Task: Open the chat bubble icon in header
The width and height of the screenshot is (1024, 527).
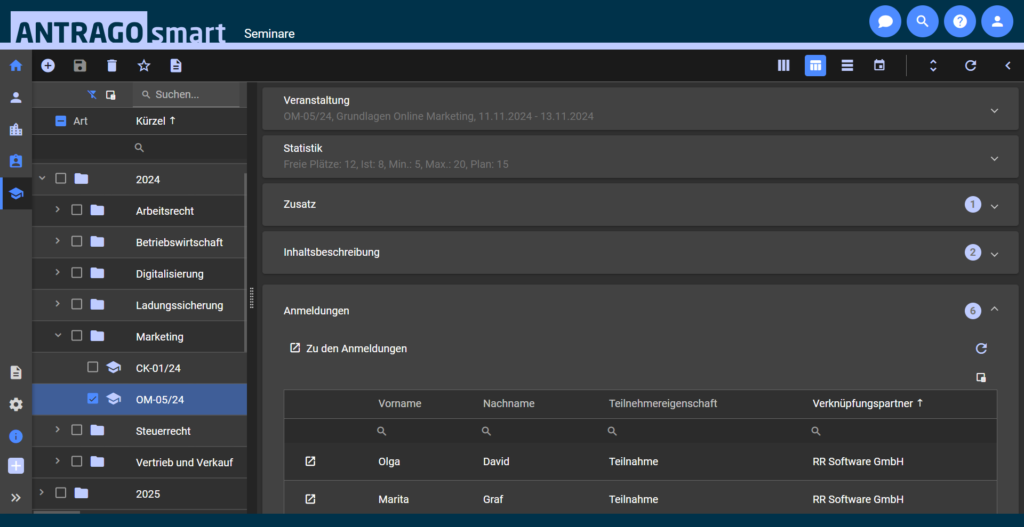Action: tap(884, 20)
